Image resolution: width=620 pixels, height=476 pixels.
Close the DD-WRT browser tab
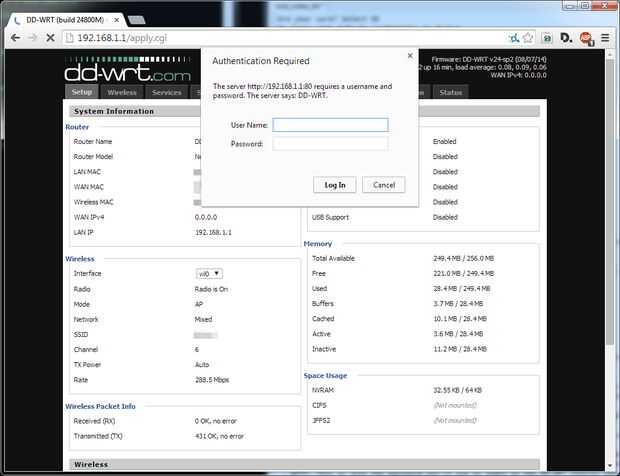[117, 20]
